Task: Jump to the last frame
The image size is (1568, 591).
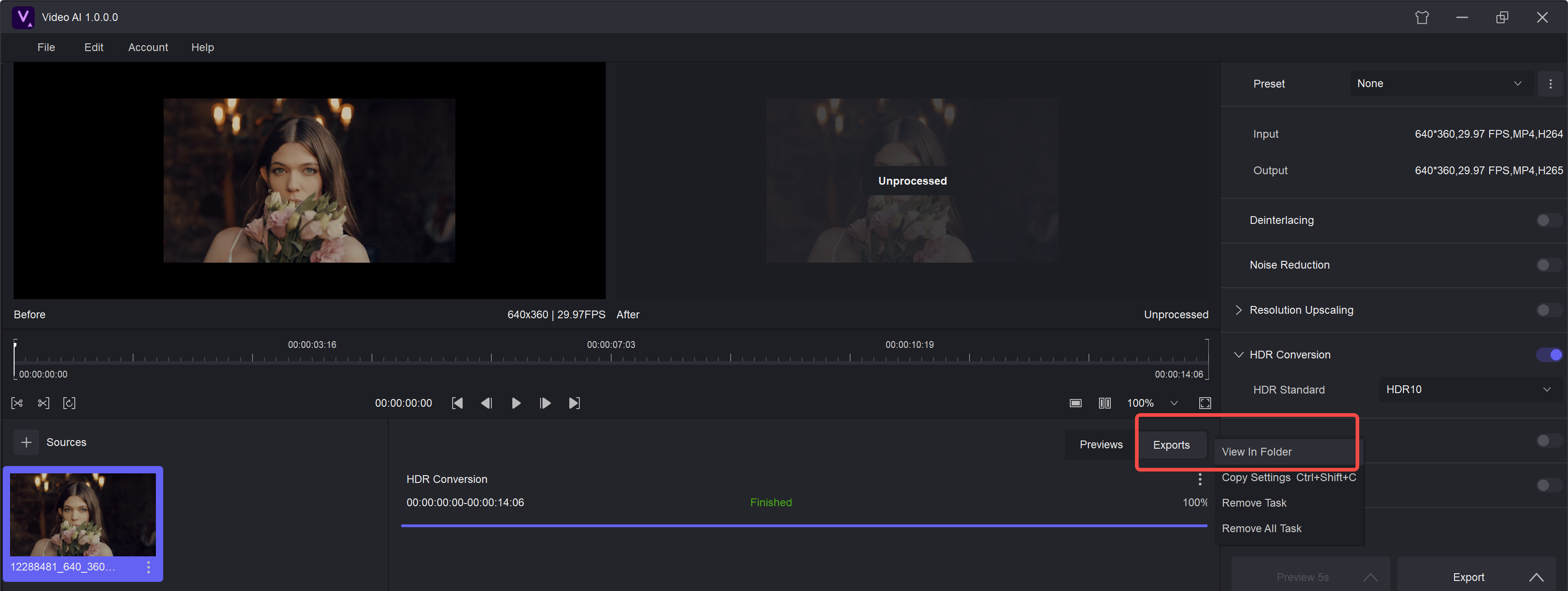Action: click(574, 403)
